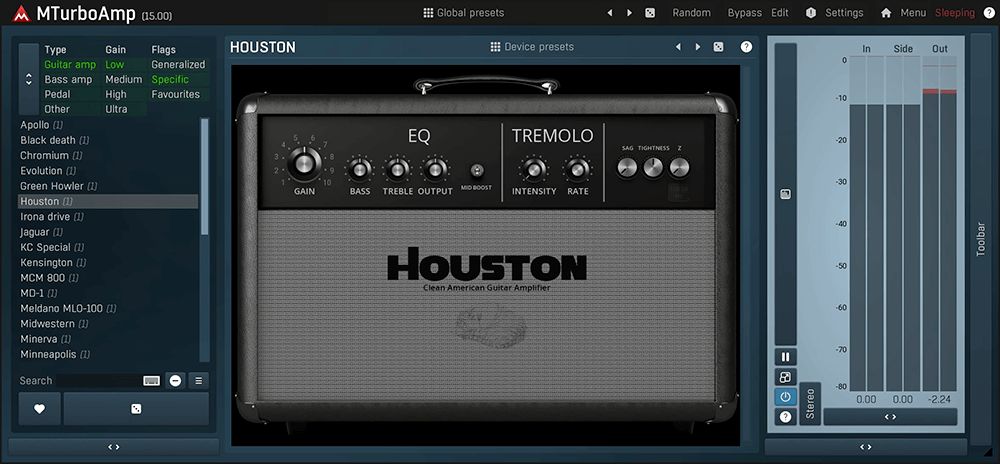Viewport: 1000px width, 464px height.
Task: Collapse the left panel with bottom arrows
Action: (114, 447)
